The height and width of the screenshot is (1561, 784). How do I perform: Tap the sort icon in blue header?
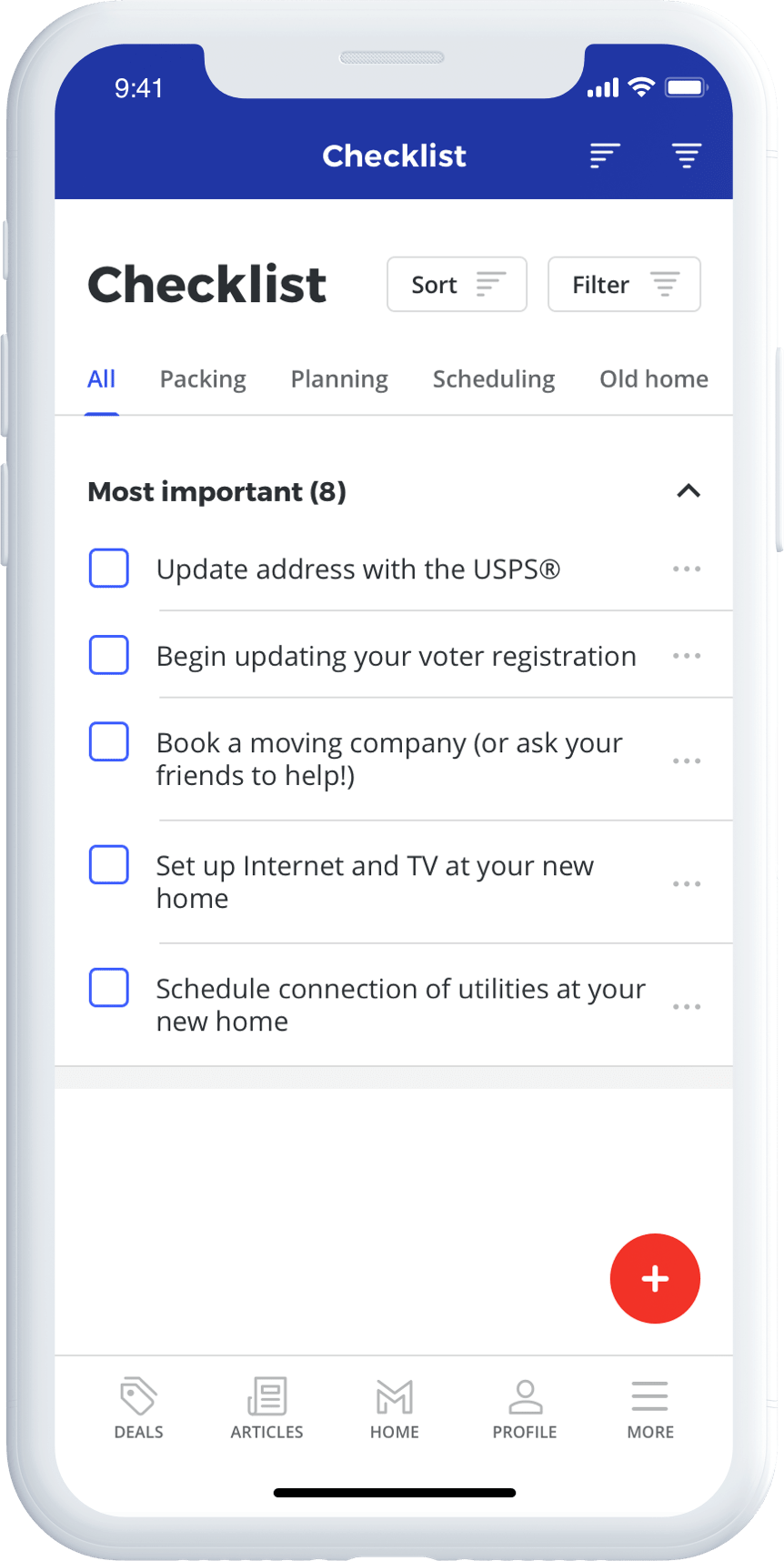(x=605, y=156)
